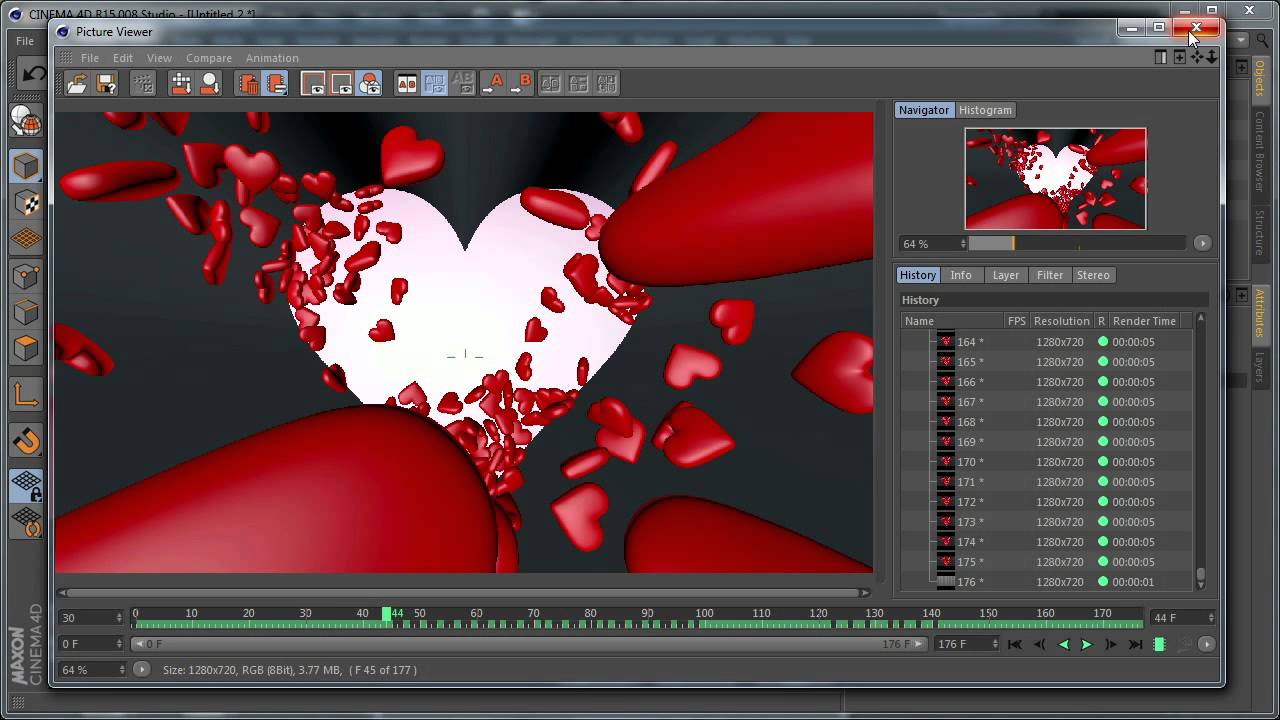Toggle the color channels display icon
The height and width of the screenshot is (720, 1280).
coord(369,84)
